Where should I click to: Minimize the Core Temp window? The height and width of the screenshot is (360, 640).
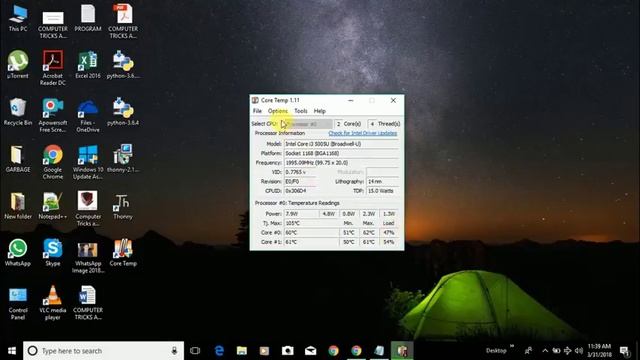[351, 100]
